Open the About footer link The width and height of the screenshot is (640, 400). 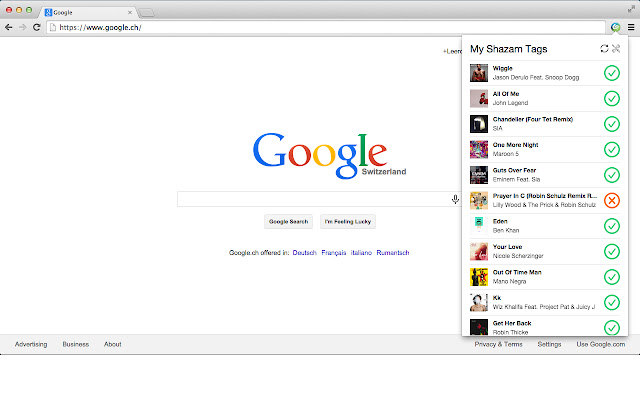(113, 344)
